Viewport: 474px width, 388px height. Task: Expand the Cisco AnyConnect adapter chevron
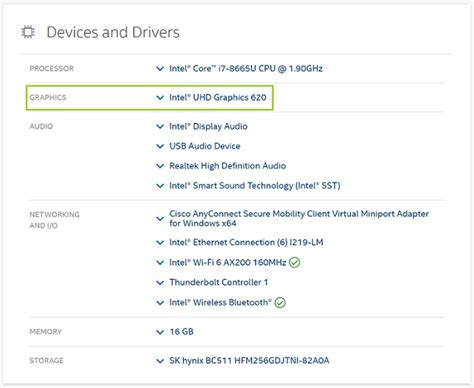(x=160, y=219)
